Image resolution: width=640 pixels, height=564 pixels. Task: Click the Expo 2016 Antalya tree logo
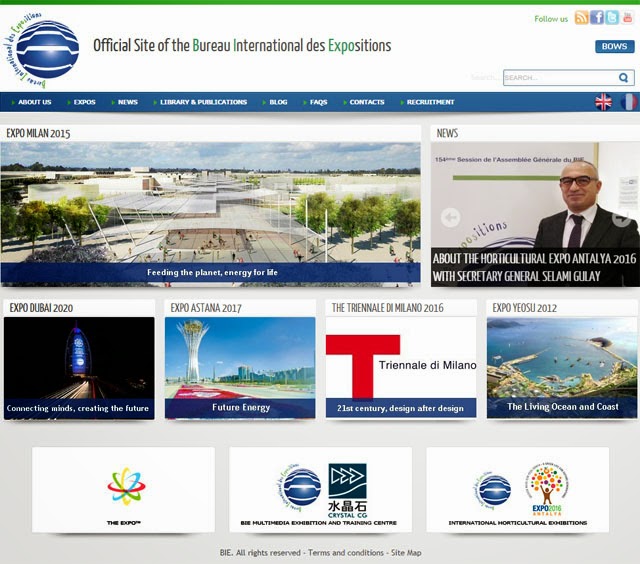point(547,489)
